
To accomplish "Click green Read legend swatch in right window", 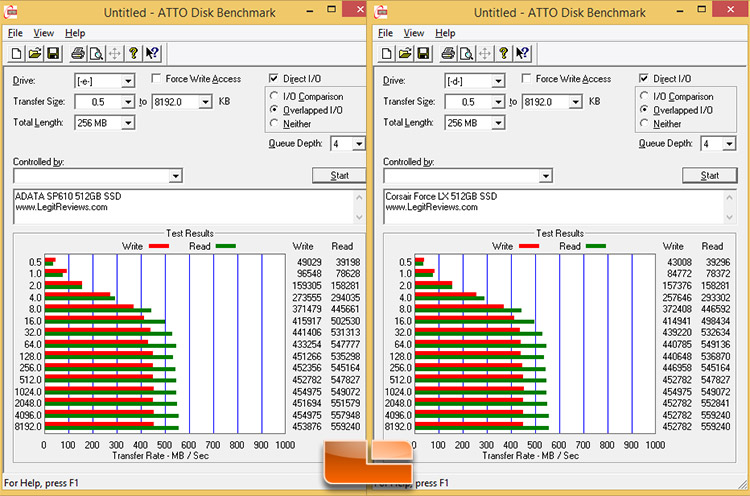I will [x=596, y=246].
